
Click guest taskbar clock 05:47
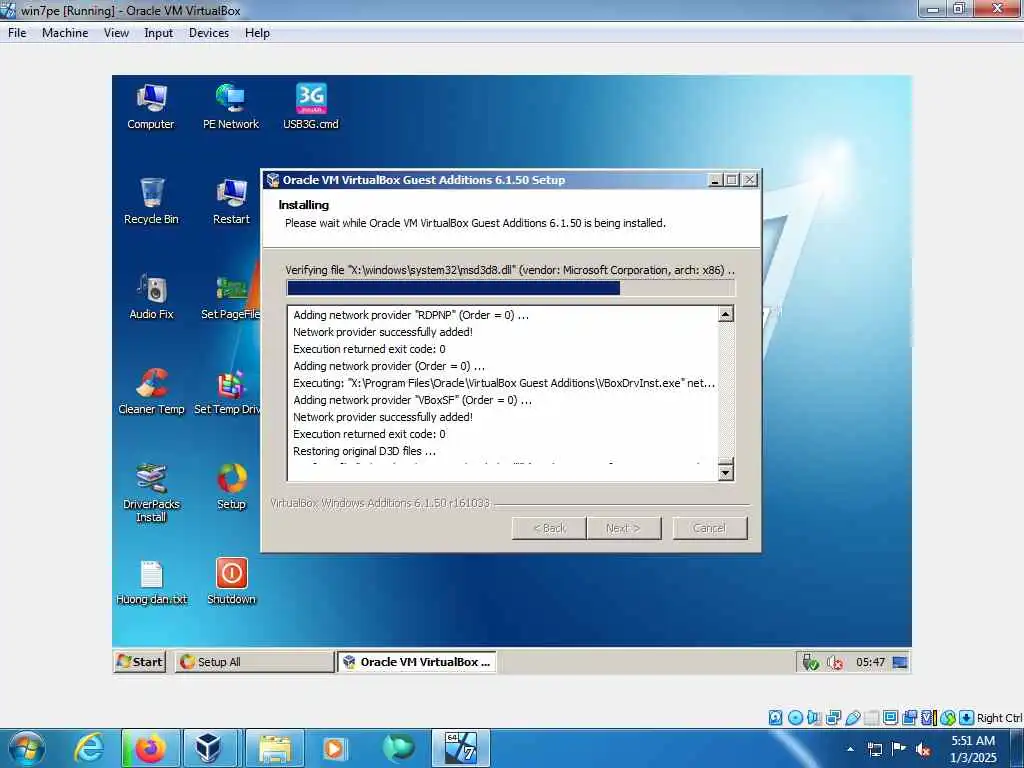(x=870, y=662)
